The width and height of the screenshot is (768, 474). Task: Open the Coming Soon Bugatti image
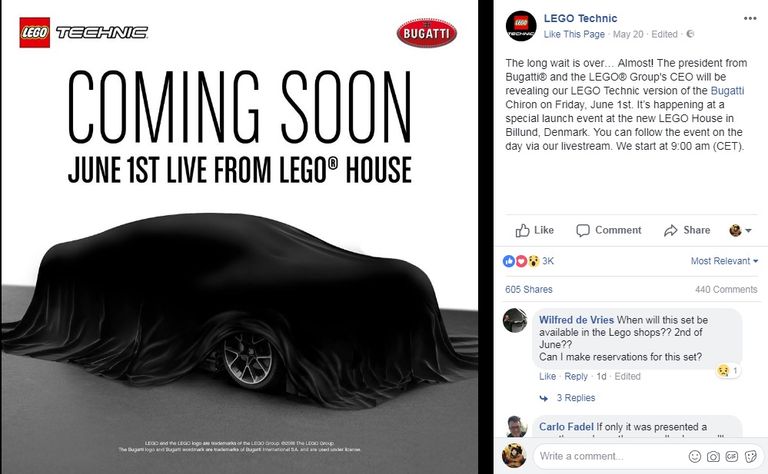click(240, 237)
